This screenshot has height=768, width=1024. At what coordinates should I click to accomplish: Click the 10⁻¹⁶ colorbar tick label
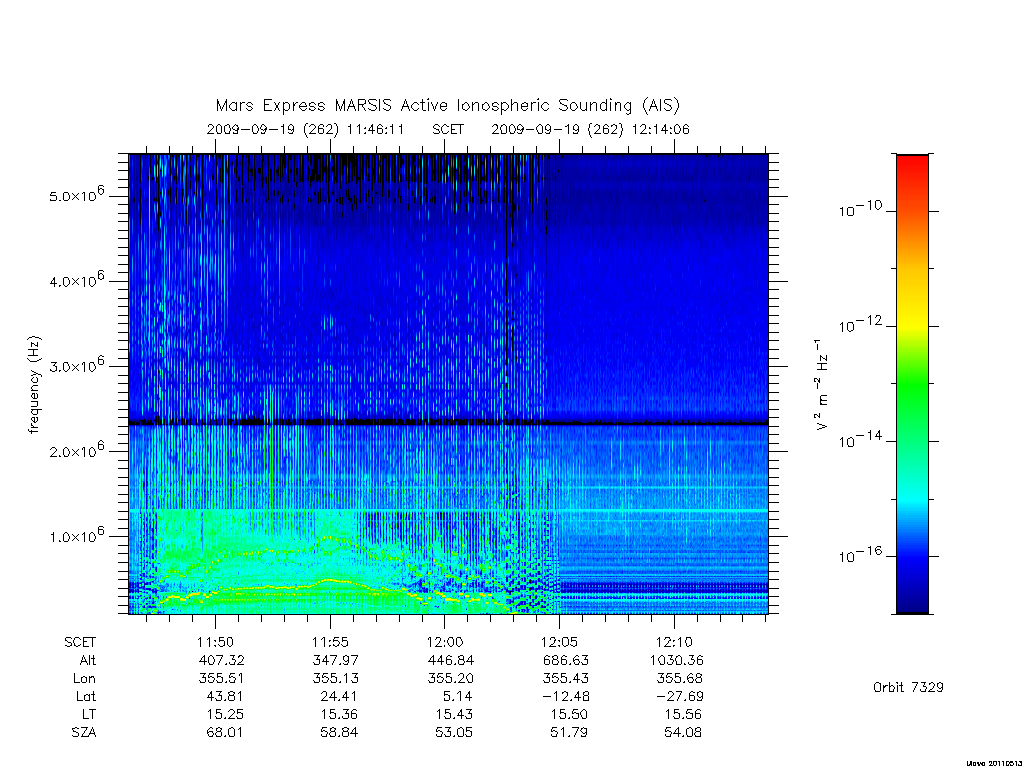860,554
